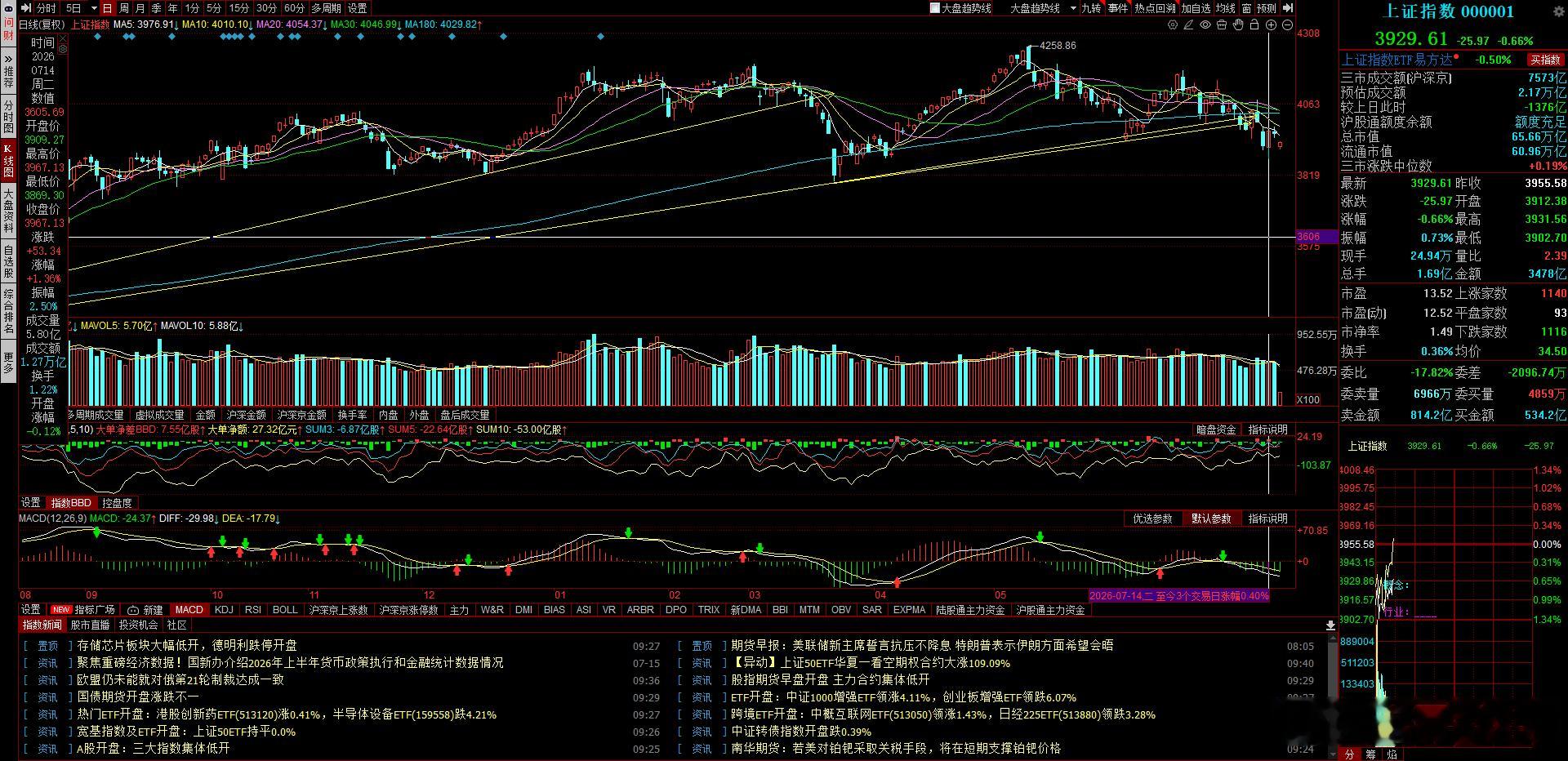Switch to the 60分 period tab

pos(294,8)
